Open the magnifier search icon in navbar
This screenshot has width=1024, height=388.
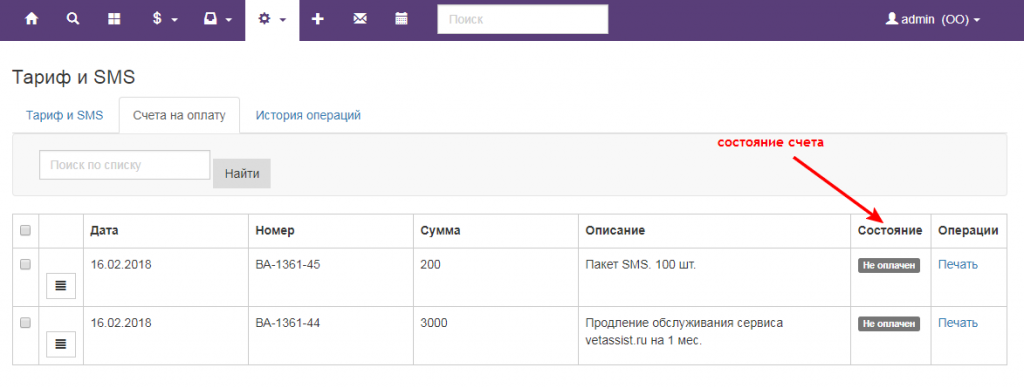72,19
